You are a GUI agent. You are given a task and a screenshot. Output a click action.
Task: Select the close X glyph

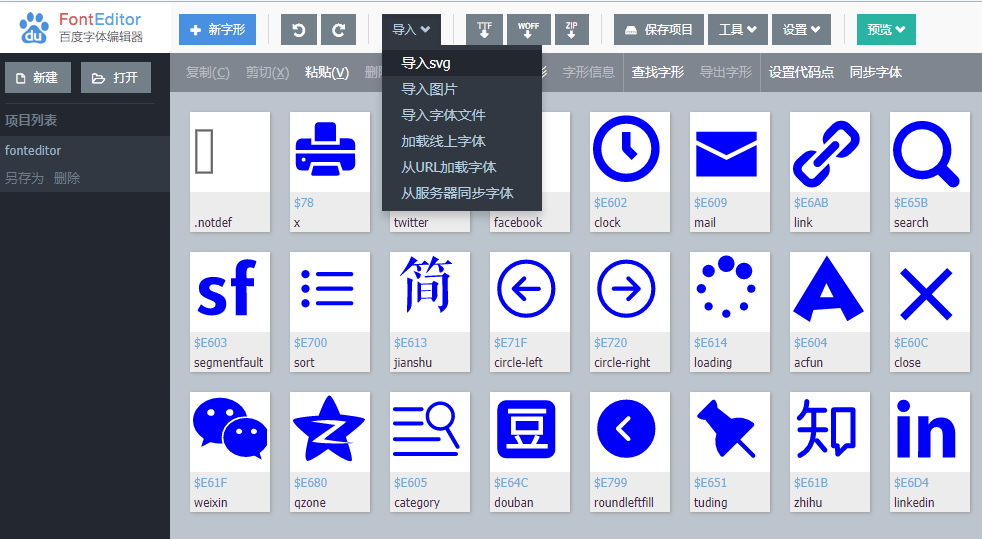[929, 312]
